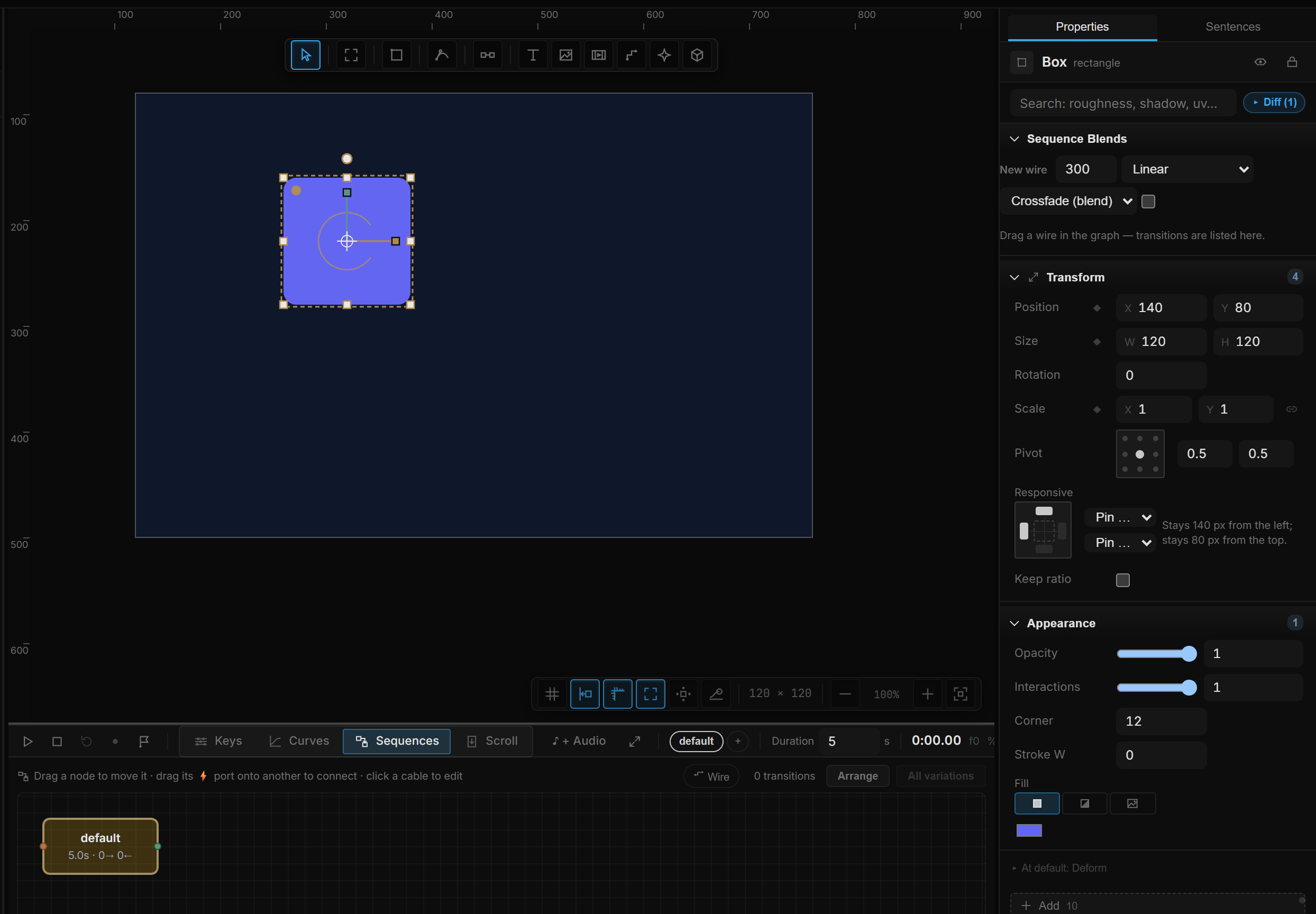
Task: Click the record dot button
Action: pos(115,742)
